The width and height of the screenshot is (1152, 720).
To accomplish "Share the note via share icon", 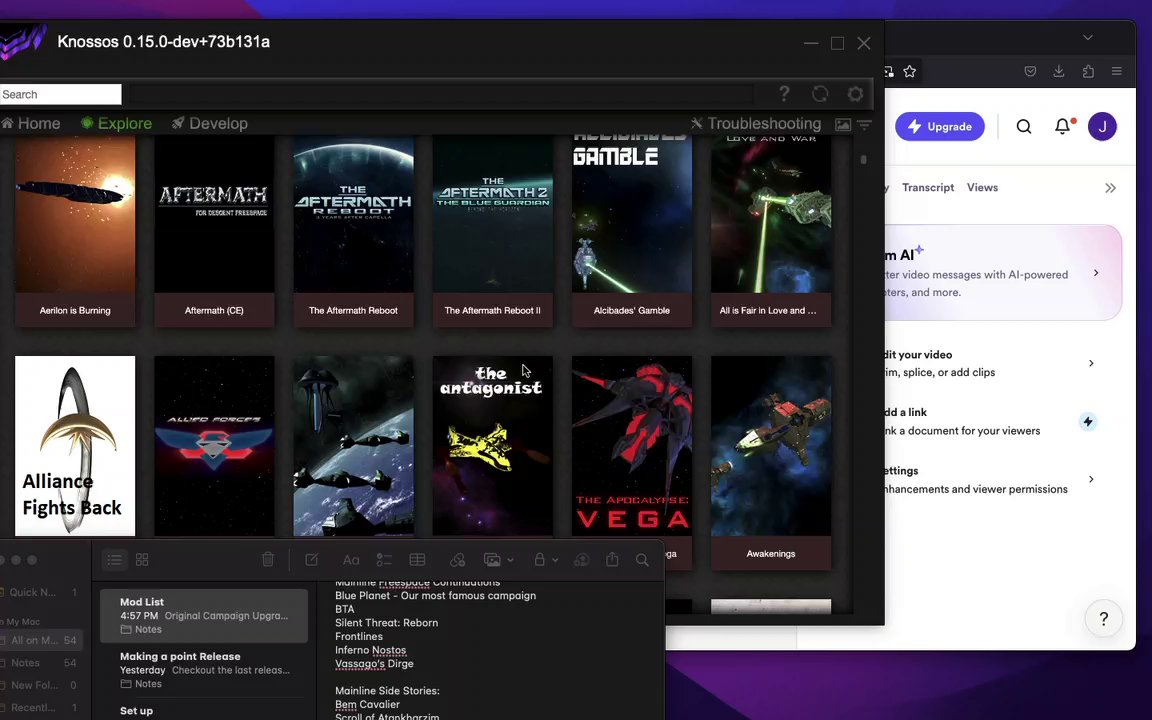I will point(612,559).
